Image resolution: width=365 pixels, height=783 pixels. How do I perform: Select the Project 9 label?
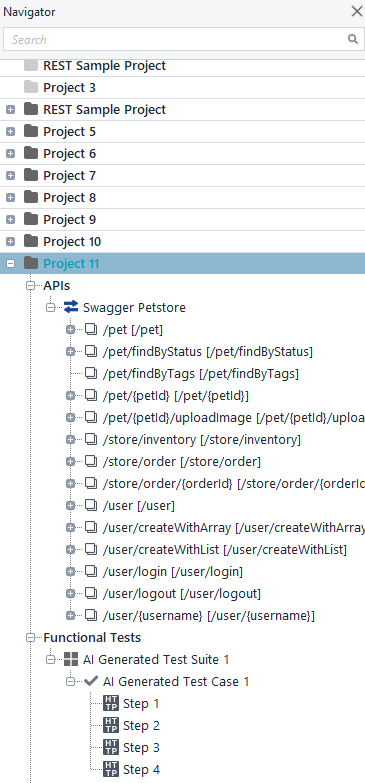[69, 219]
